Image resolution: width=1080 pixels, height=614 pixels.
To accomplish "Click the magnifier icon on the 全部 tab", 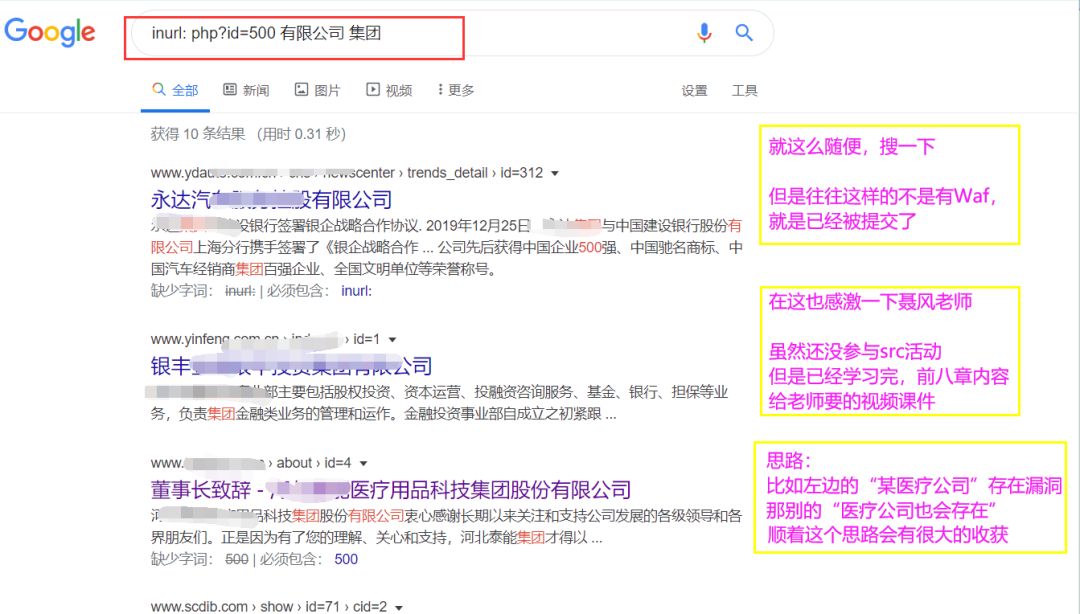I will [x=157, y=88].
